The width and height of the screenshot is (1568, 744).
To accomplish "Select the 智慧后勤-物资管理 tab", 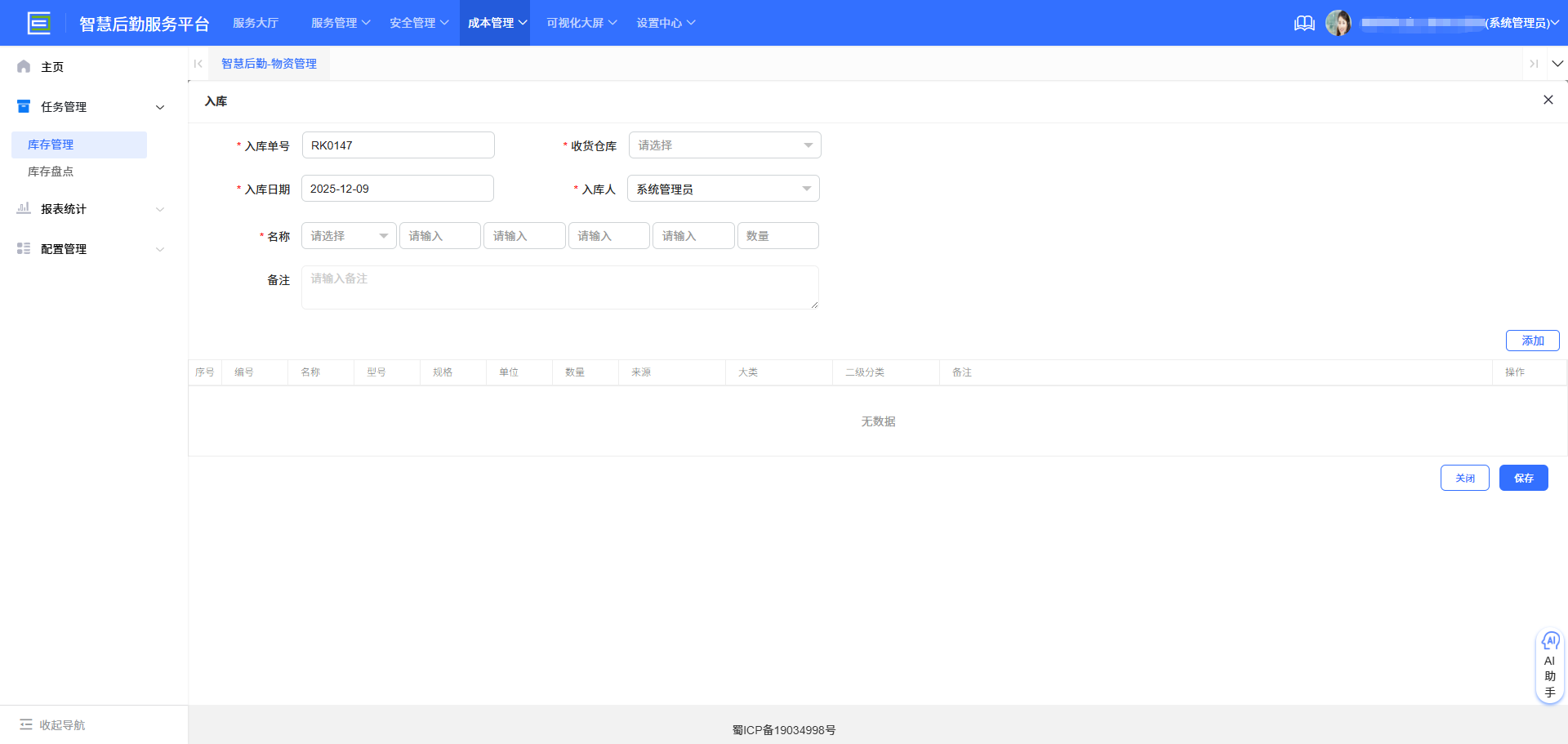I will point(268,63).
